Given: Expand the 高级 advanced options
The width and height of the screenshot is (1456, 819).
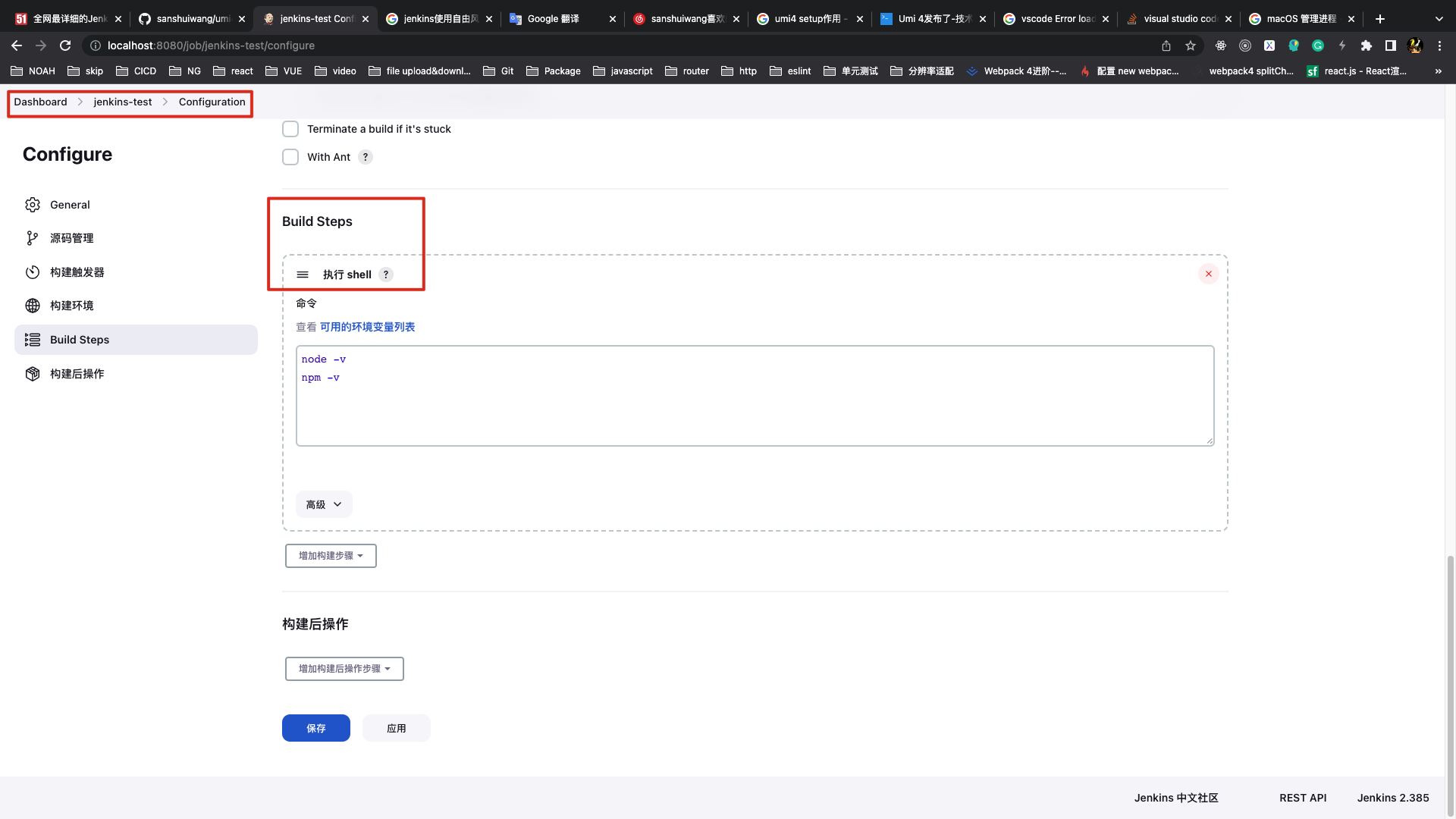Looking at the screenshot, I should coord(324,504).
